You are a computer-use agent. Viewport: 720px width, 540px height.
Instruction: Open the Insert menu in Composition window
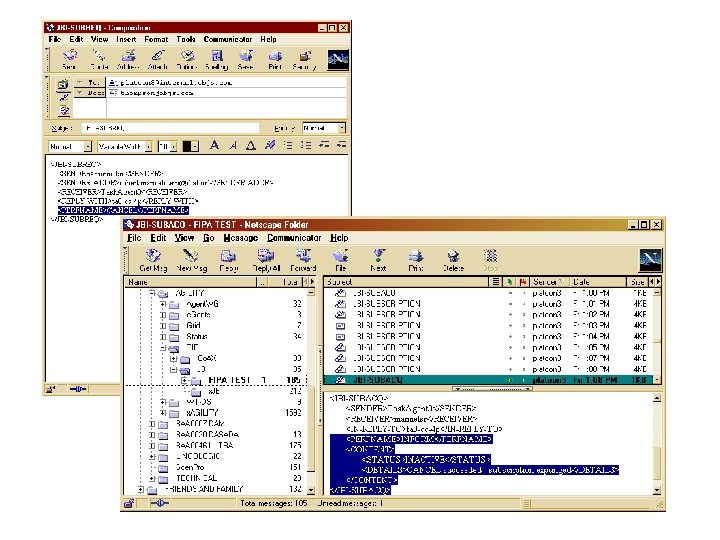click(126, 39)
